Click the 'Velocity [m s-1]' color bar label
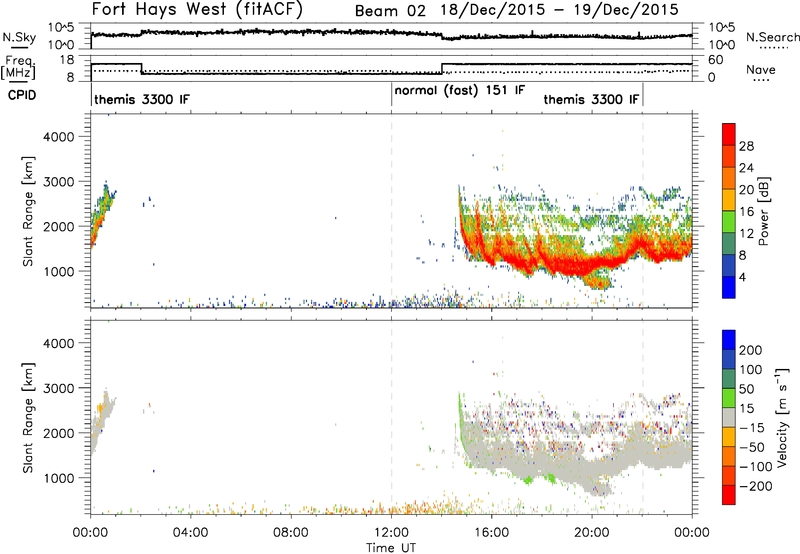The image size is (800, 554). [x=782, y=417]
